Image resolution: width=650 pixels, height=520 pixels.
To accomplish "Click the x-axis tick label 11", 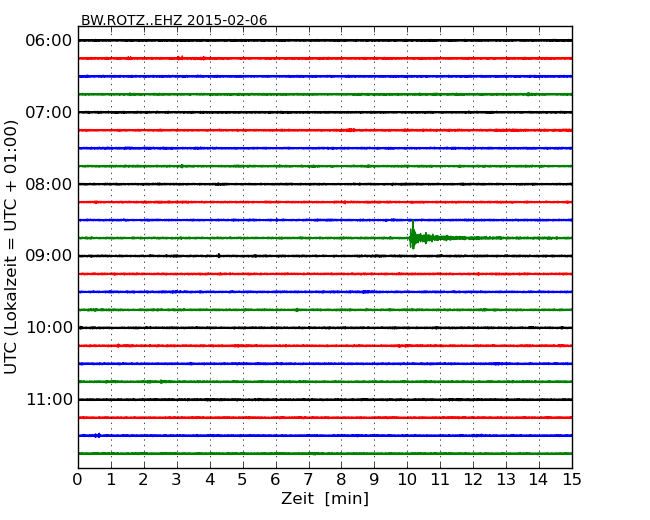I will [440, 479].
